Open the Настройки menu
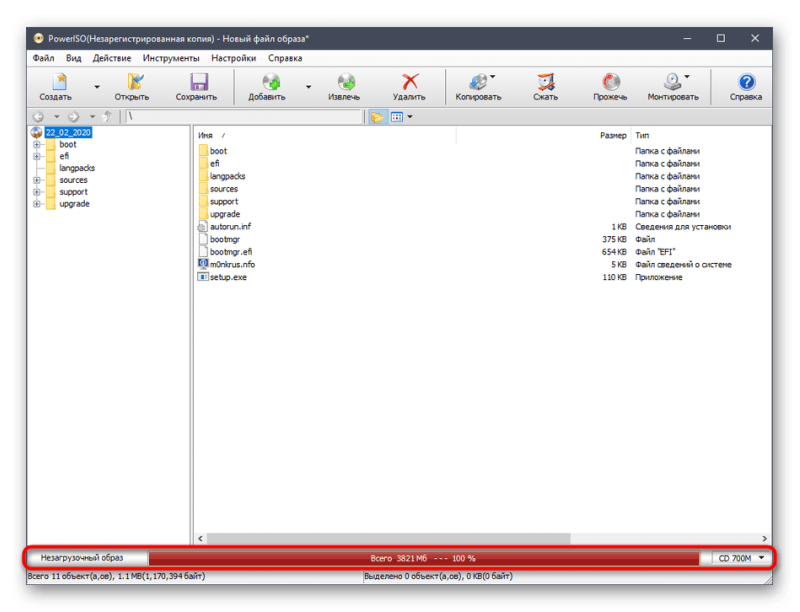The width and height of the screenshot is (800, 612). click(x=234, y=58)
